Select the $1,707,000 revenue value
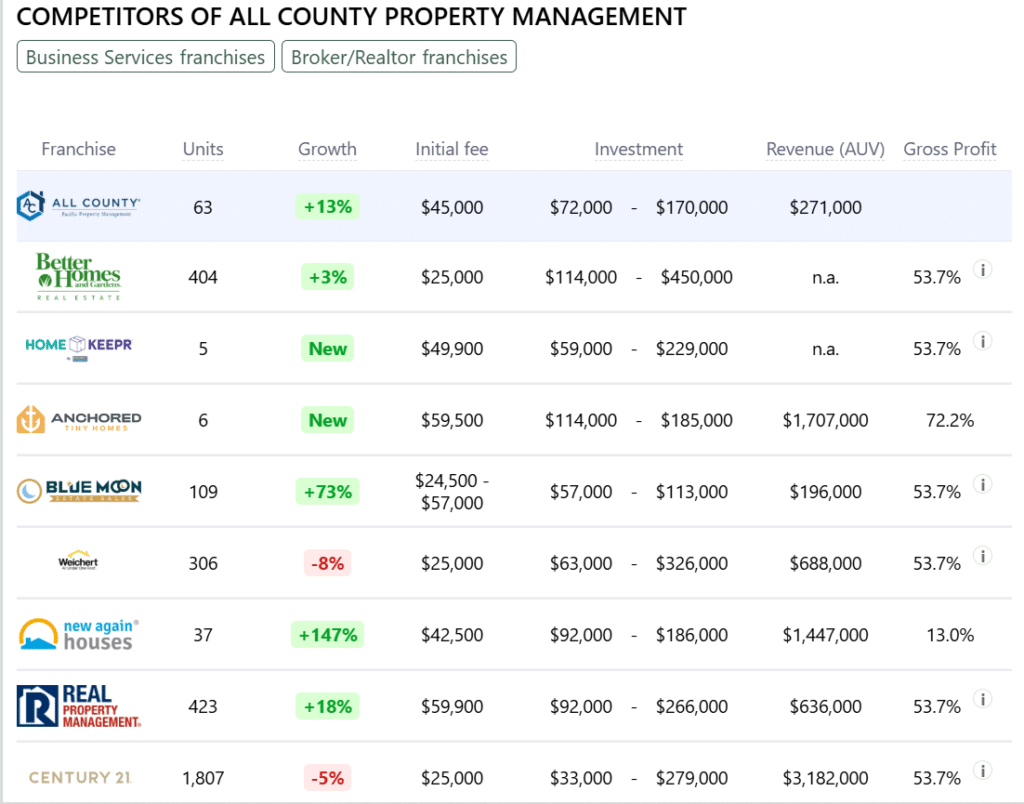 (825, 420)
